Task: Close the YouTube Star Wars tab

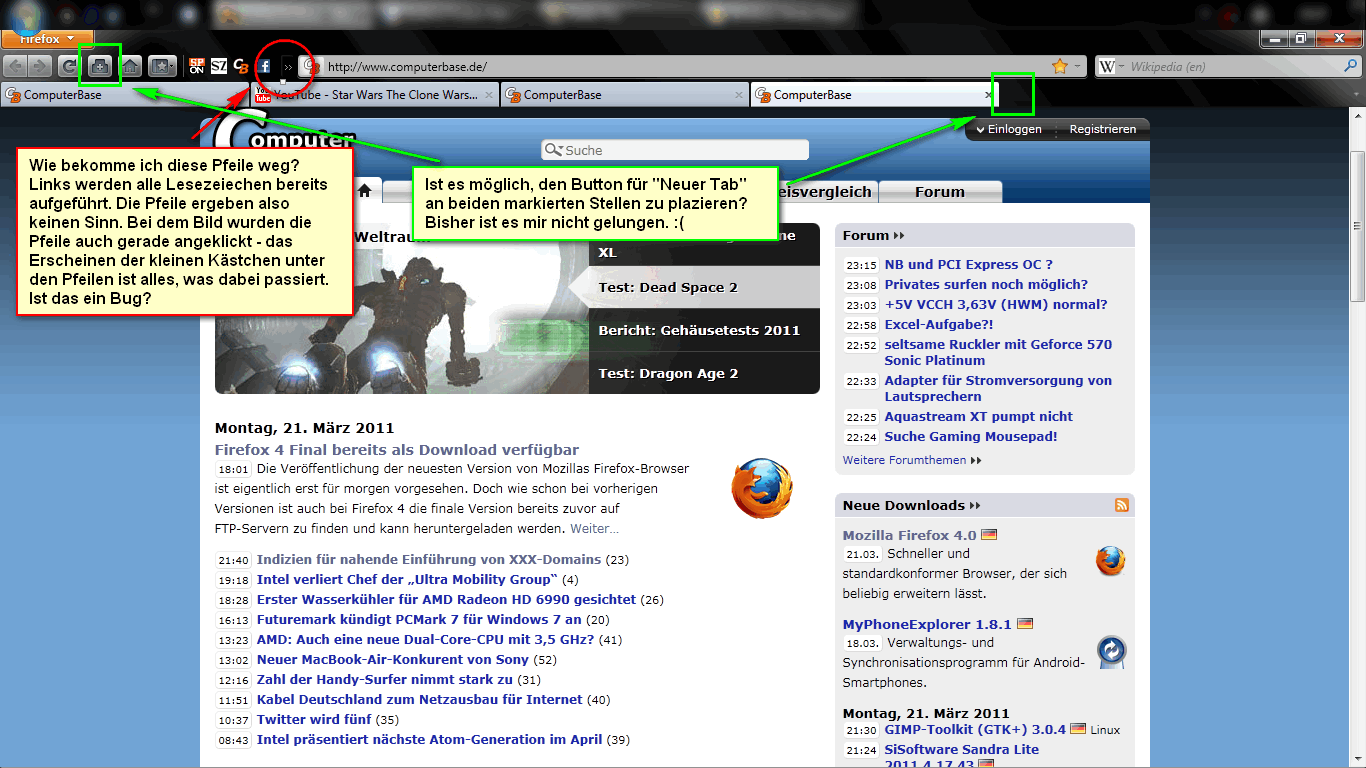Action: 489,95
